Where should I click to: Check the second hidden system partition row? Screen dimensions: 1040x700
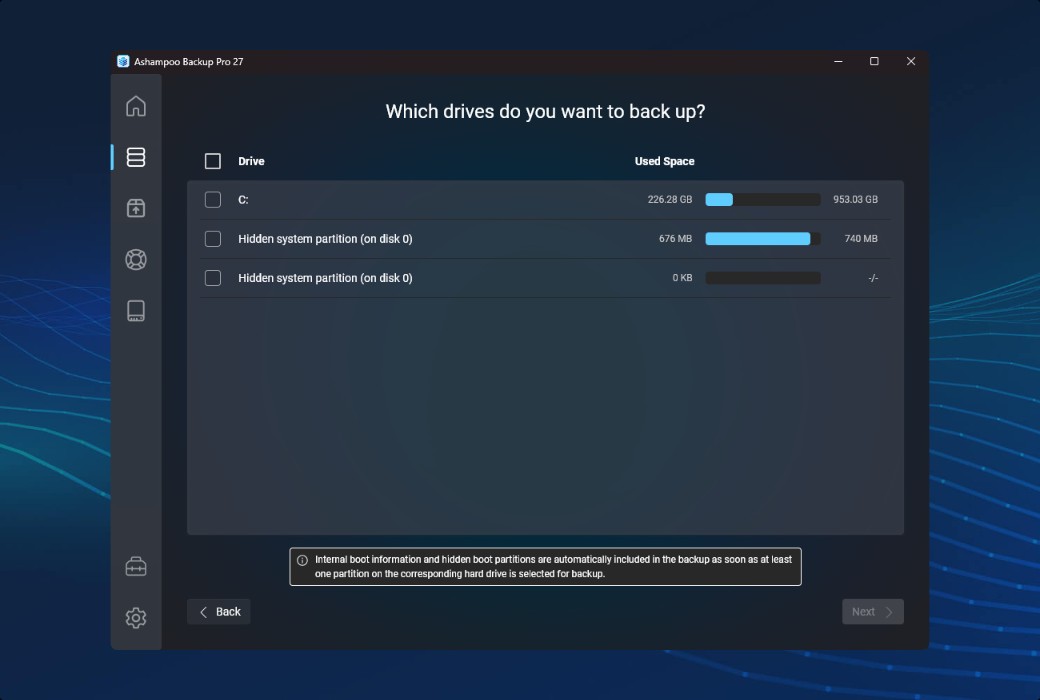[x=213, y=278]
